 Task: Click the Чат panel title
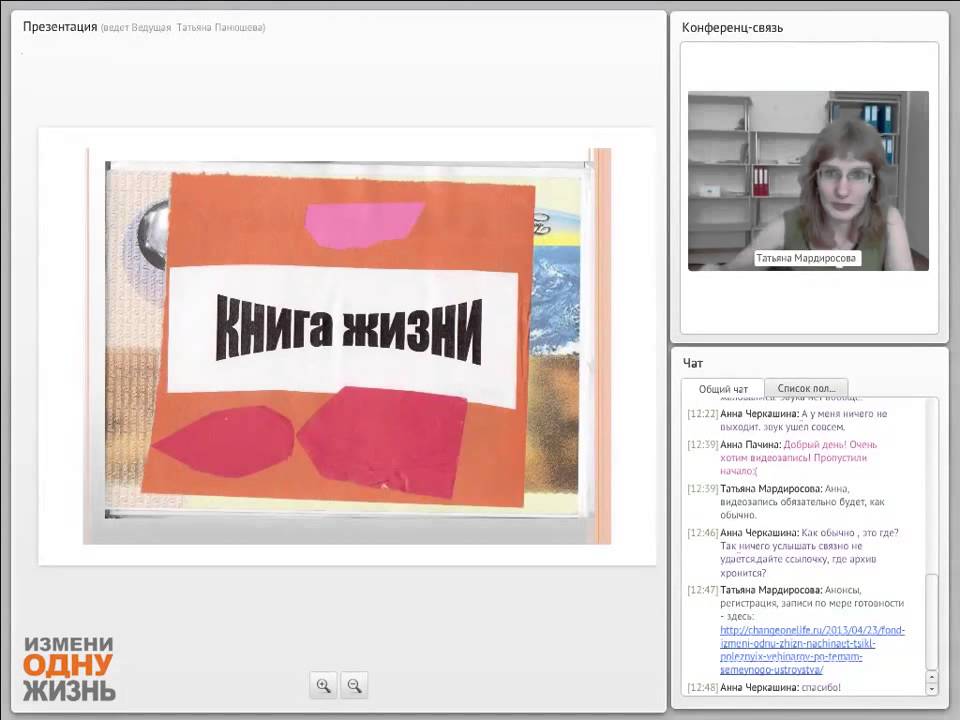click(x=692, y=363)
